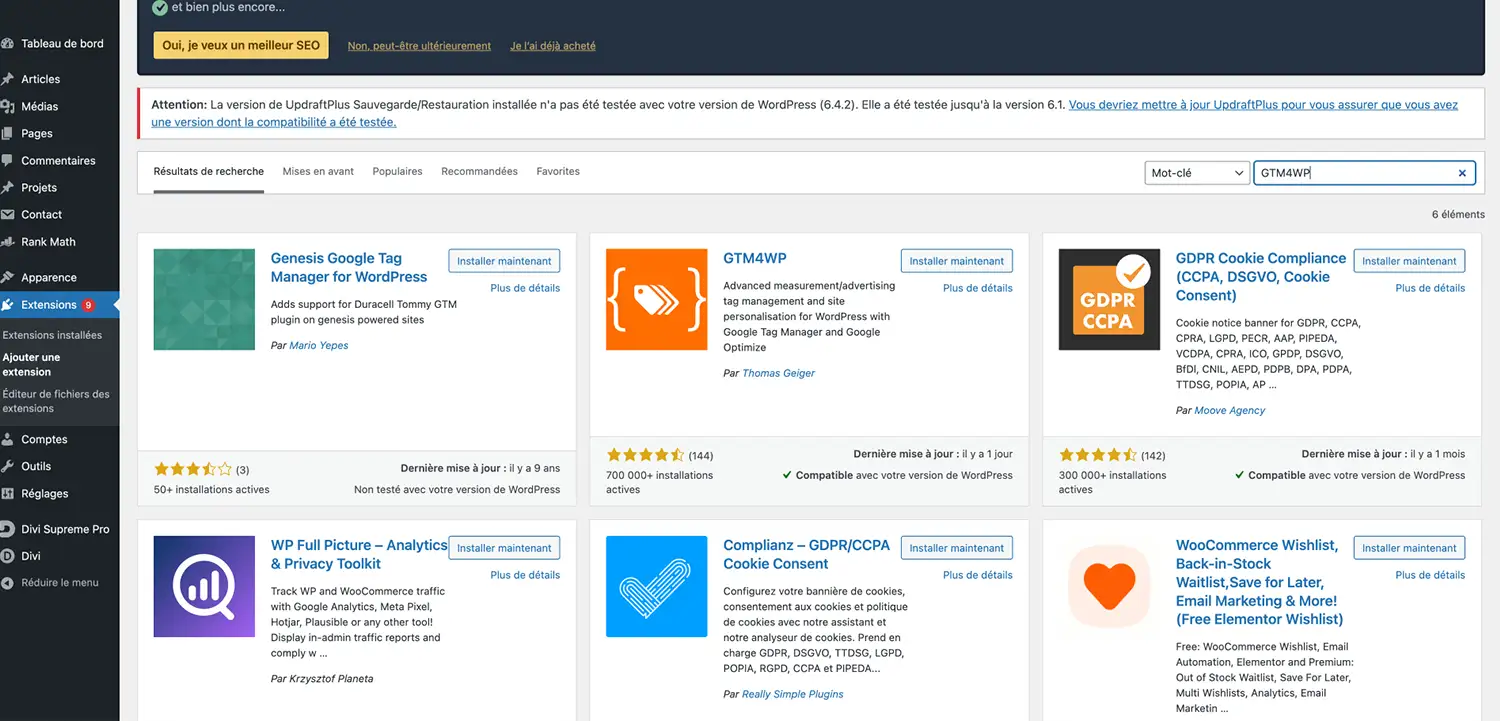Click the Contact envelope icon
The image size is (1500, 721).
8,214
